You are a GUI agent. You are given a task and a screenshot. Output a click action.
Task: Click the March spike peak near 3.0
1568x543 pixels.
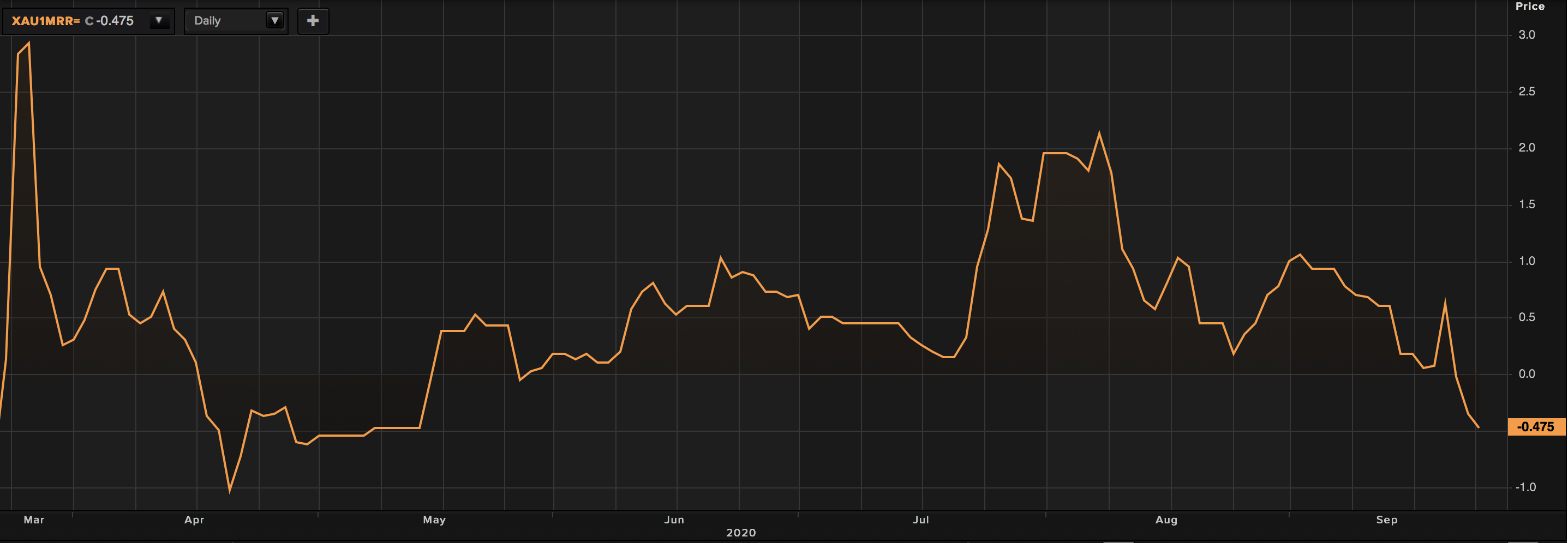(x=28, y=43)
